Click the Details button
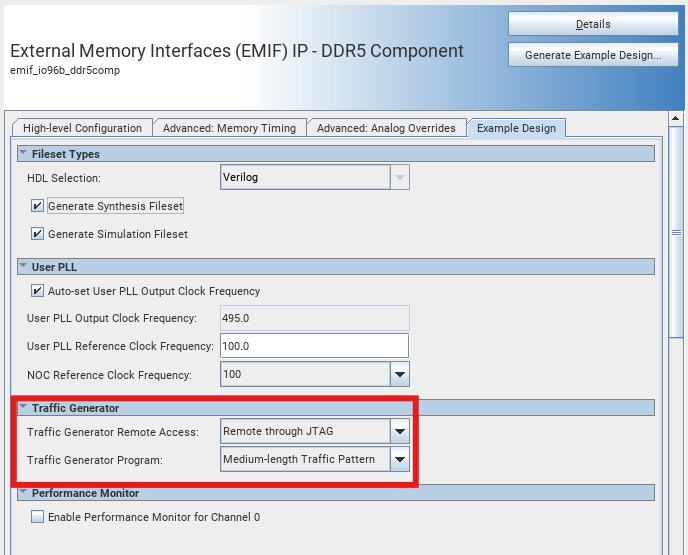 pos(593,24)
